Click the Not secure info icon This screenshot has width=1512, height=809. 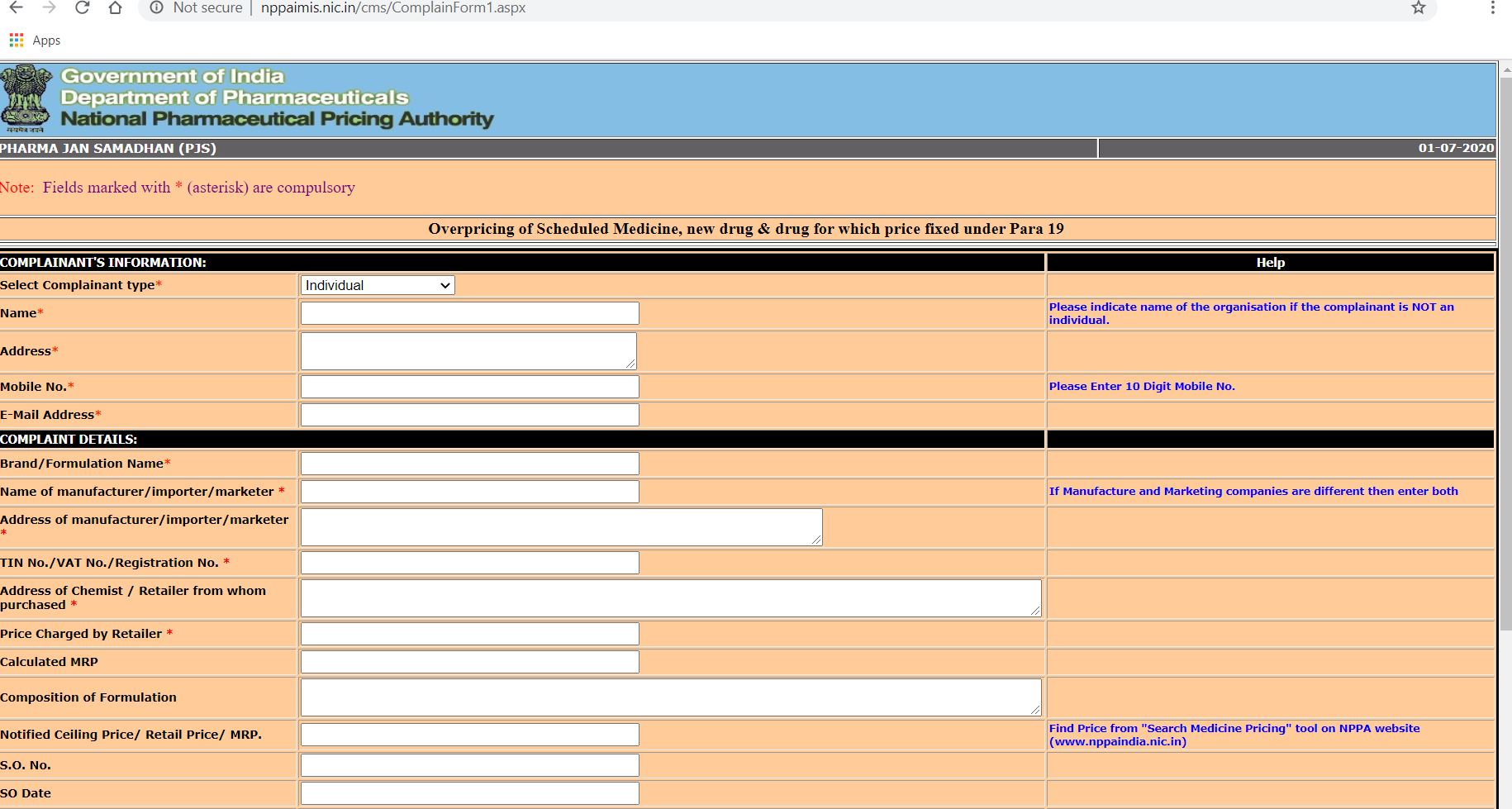point(156,8)
